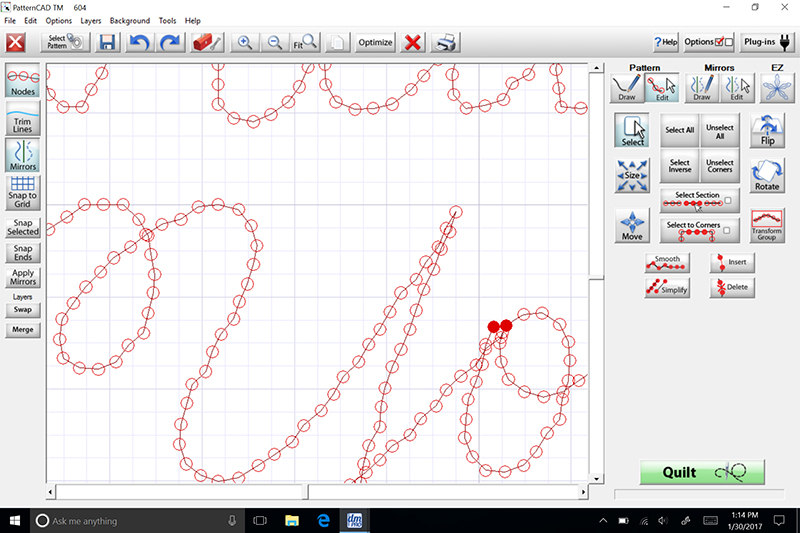Open the red toolbox icon
This screenshot has height=533, width=800.
(205, 43)
